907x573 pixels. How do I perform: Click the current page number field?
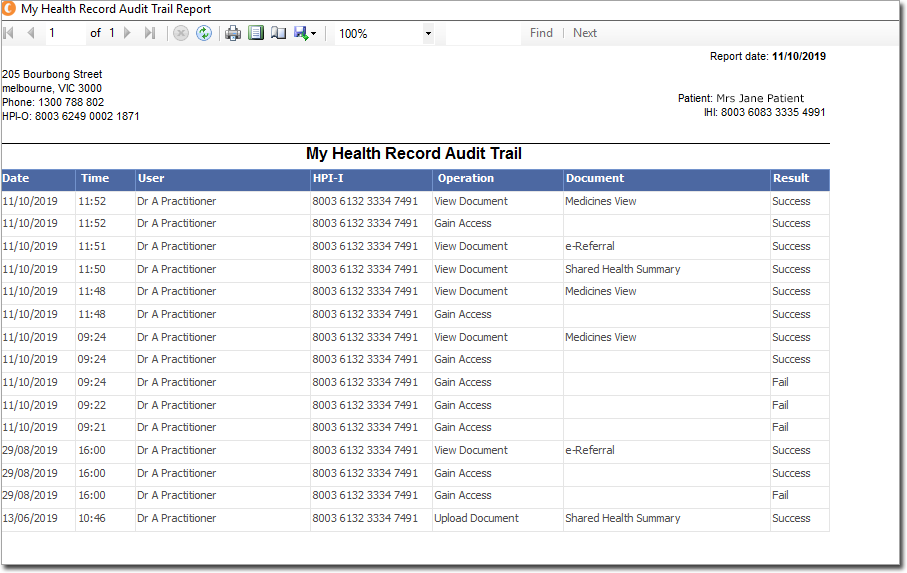pyautogui.click(x=65, y=33)
